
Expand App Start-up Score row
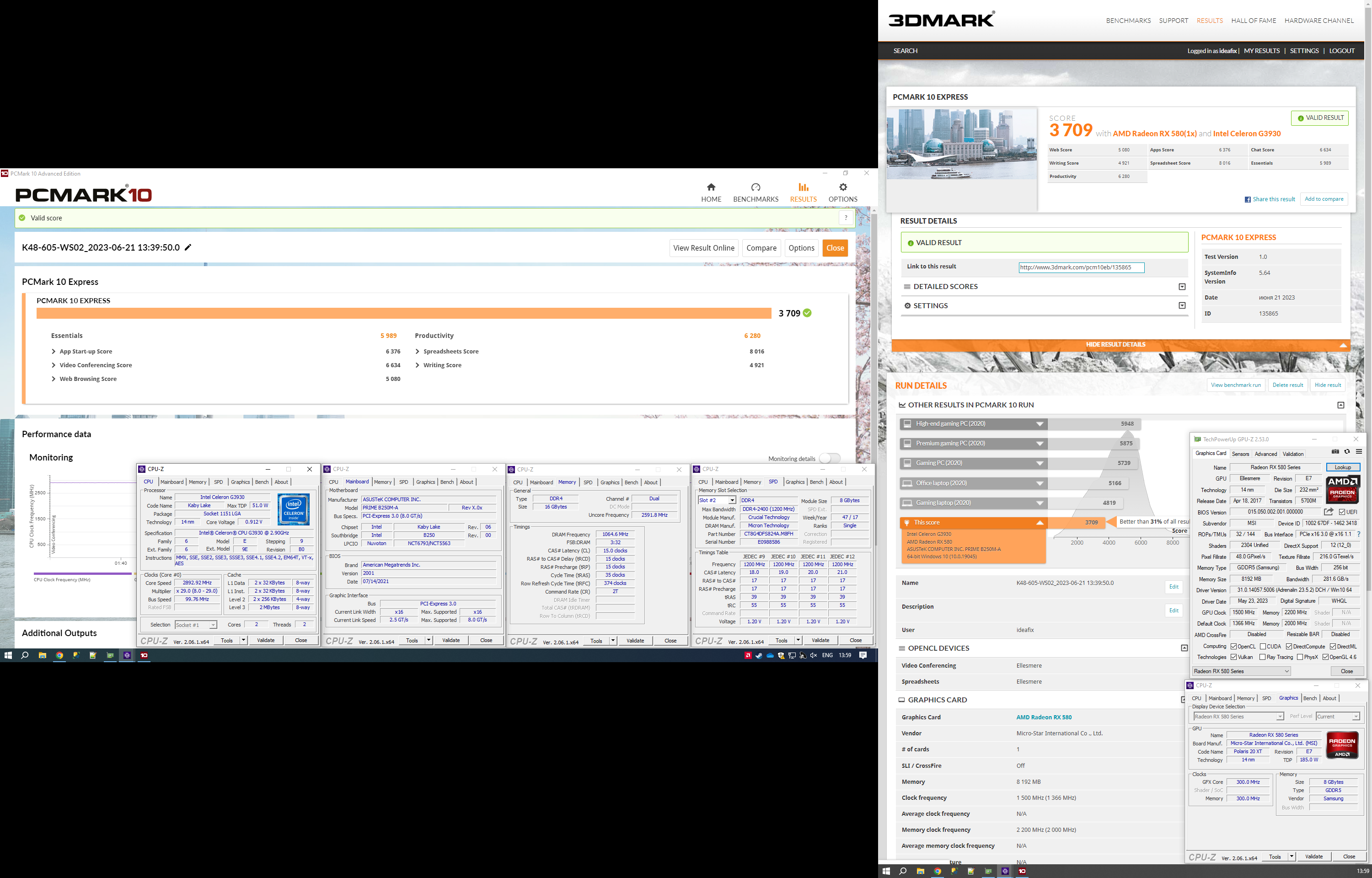pyautogui.click(x=54, y=352)
